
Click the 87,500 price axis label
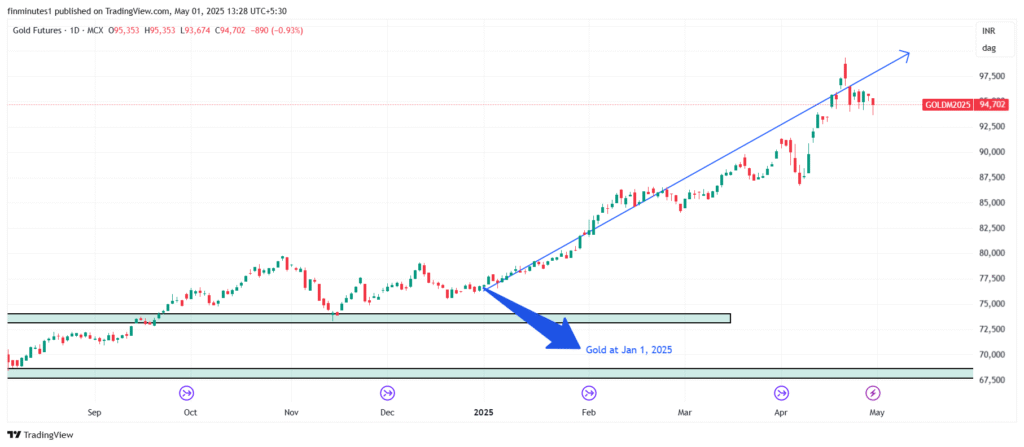pos(991,178)
